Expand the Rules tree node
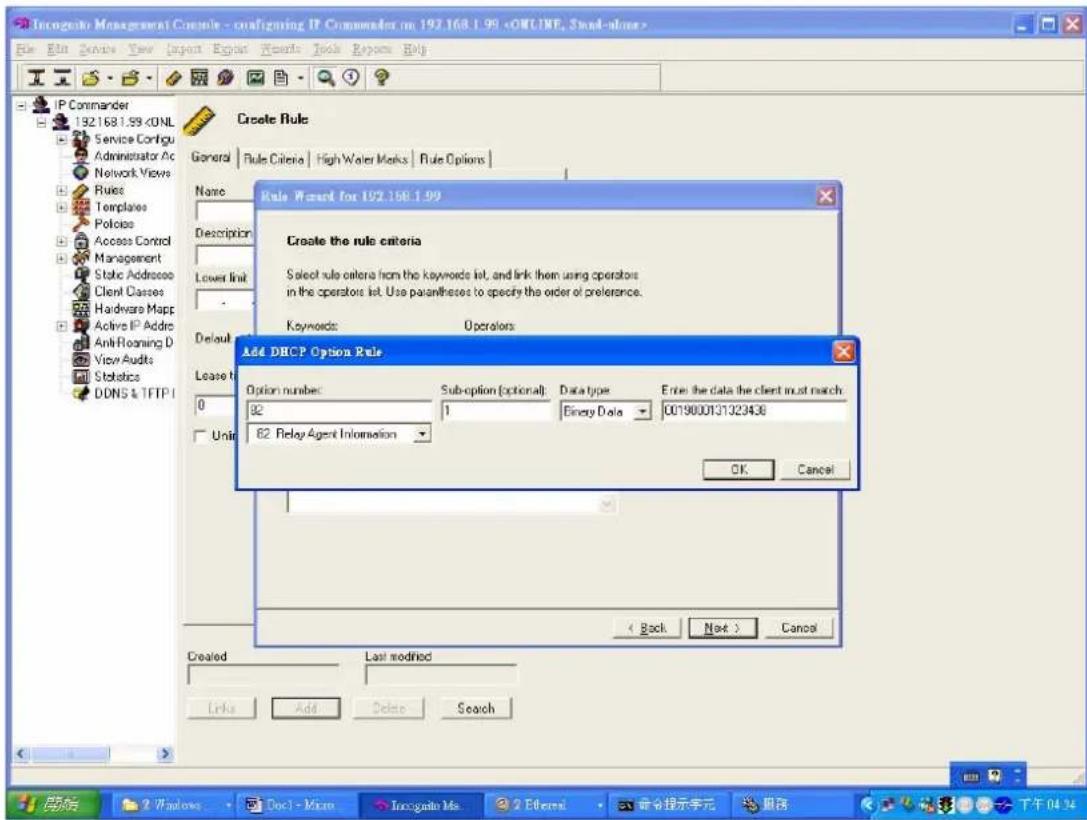Viewport: 1087px width, 820px height. 62,190
